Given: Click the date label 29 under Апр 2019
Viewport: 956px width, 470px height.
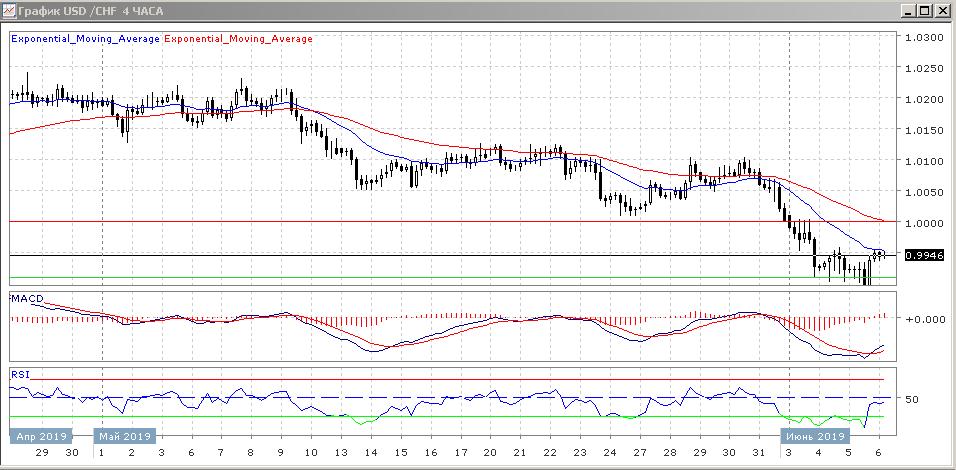Looking at the screenshot, I should tap(41, 452).
